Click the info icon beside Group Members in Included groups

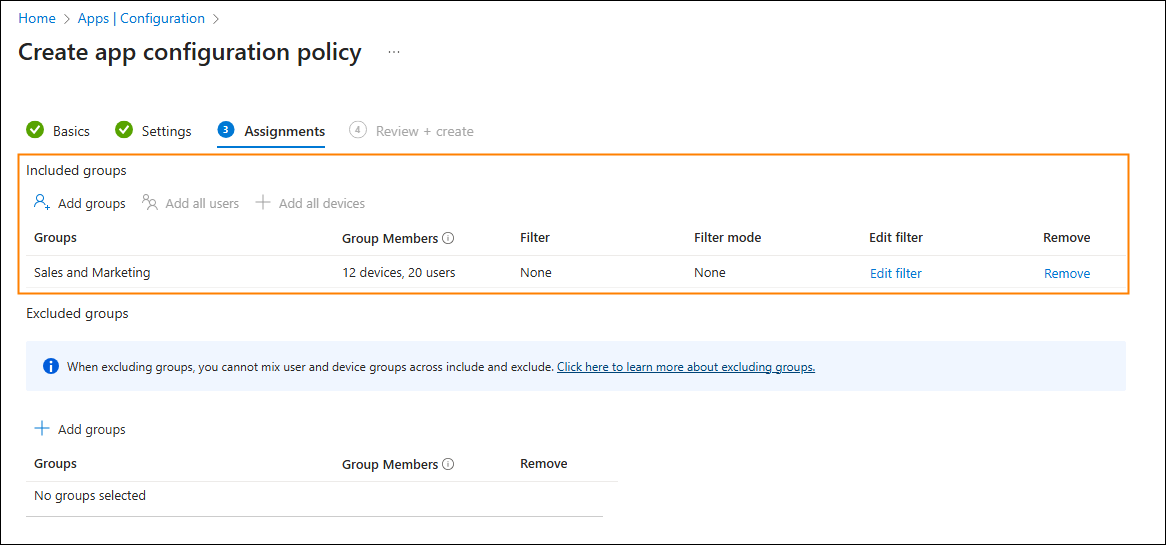coord(448,239)
